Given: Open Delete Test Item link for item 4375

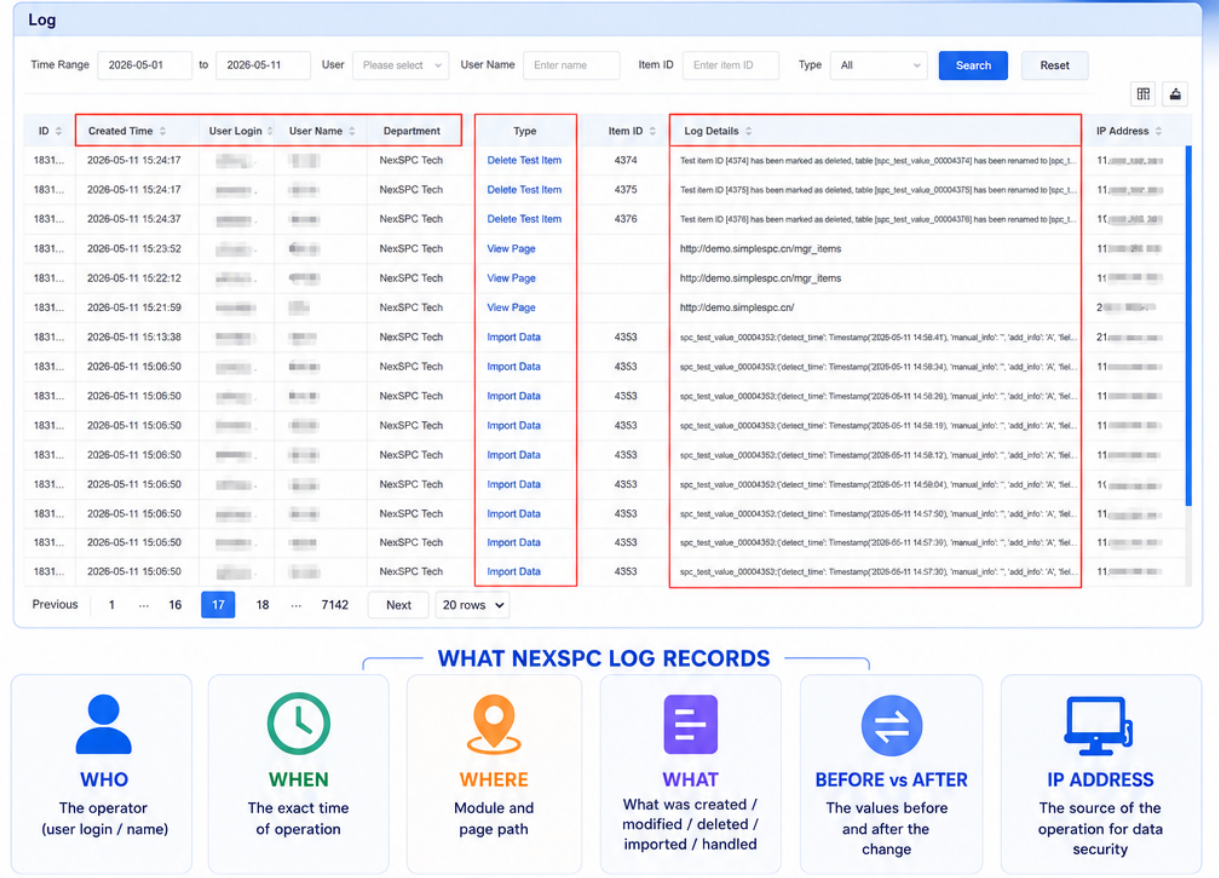Looking at the screenshot, I should (524, 189).
